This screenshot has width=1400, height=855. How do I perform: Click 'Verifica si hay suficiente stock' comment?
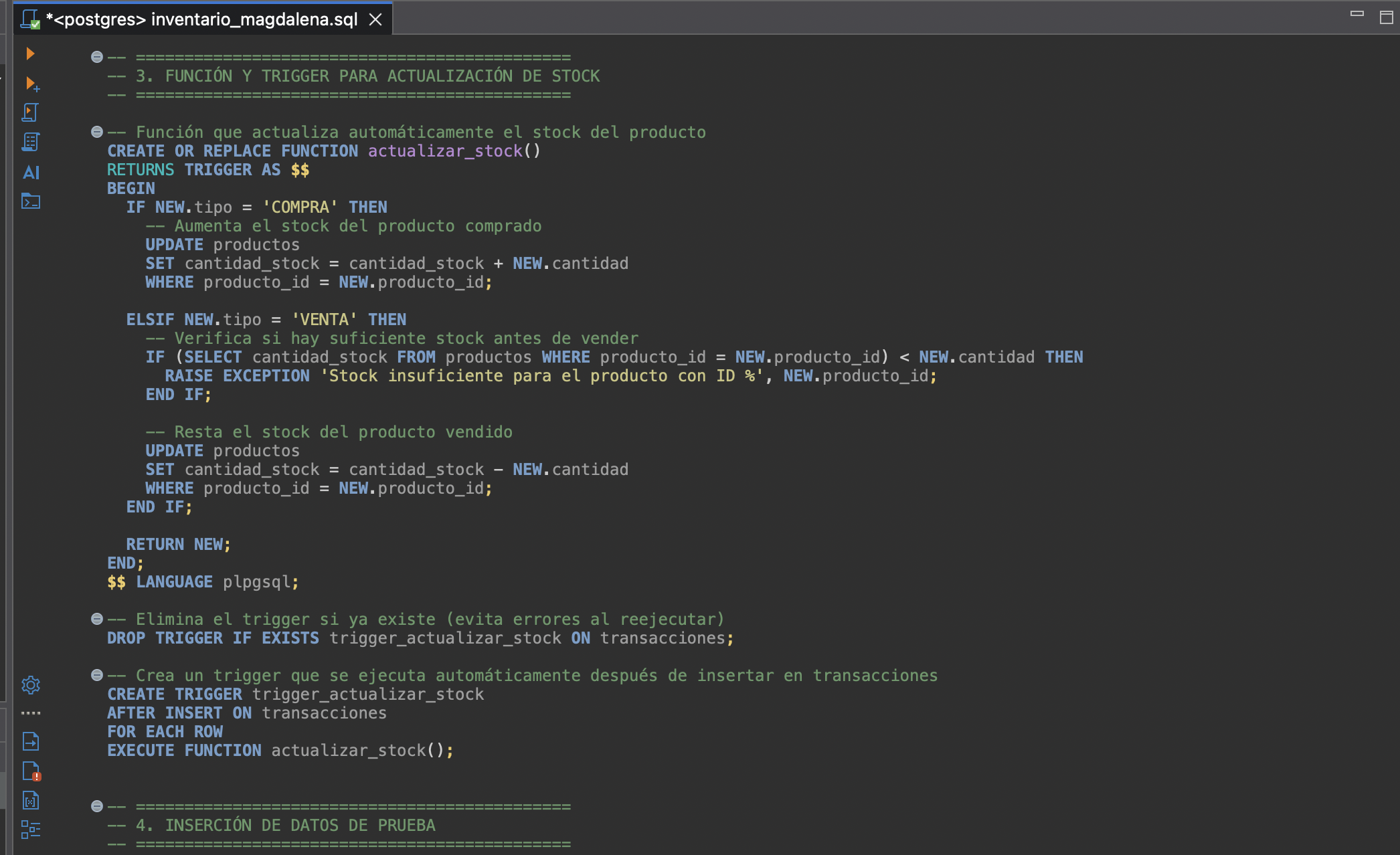pyautogui.click(x=392, y=339)
